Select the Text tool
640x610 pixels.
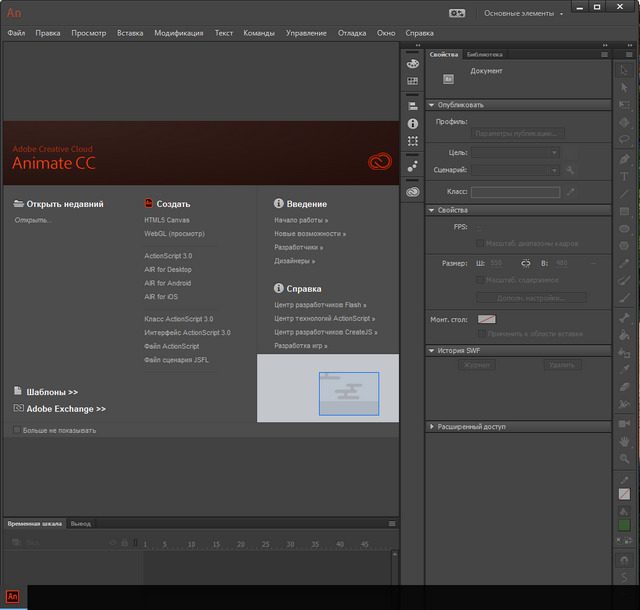tap(624, 176)
